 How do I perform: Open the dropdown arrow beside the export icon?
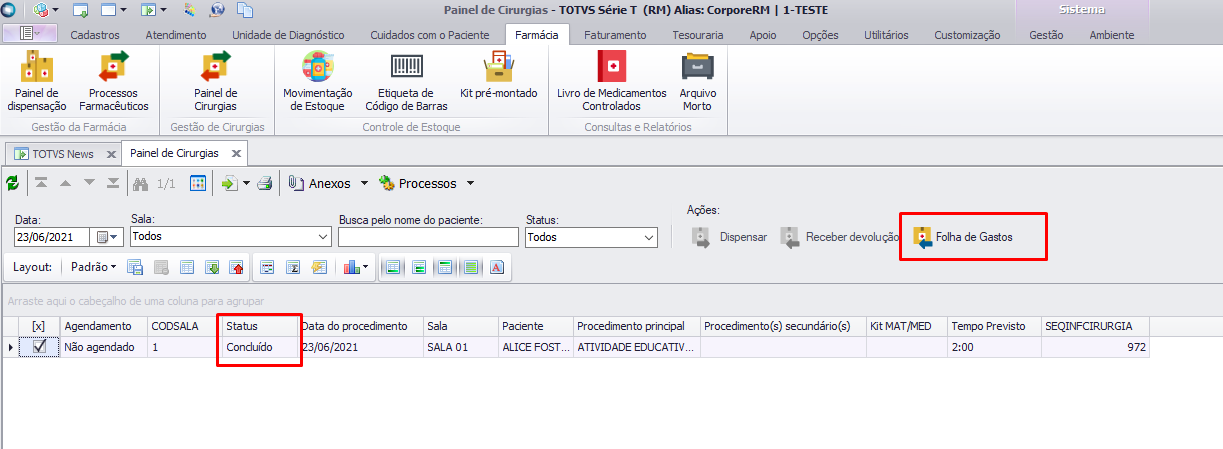(245, 184)
